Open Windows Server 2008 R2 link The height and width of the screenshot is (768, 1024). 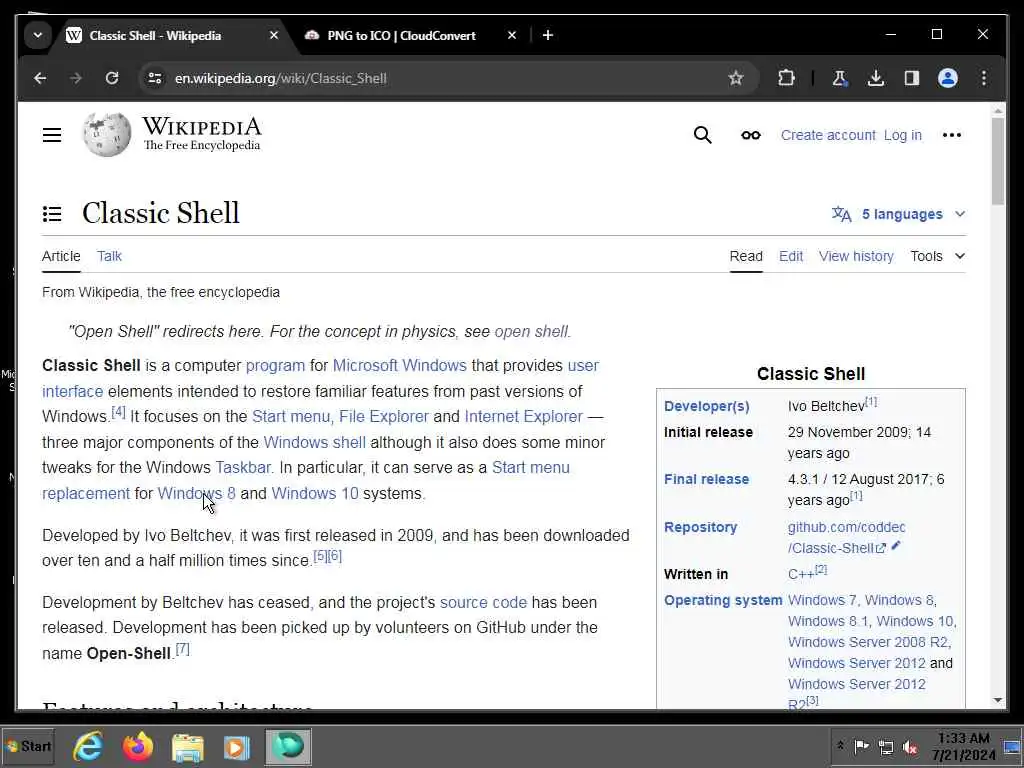click(868, 642)
